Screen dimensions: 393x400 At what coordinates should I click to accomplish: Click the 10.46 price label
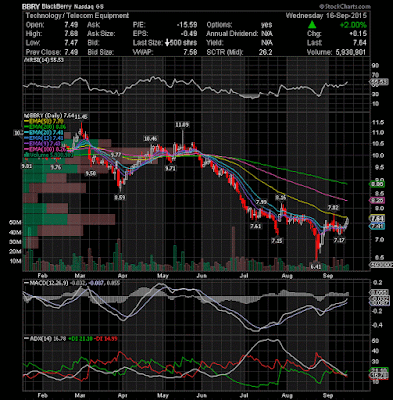pyautogui.click(x=150, y=138)
